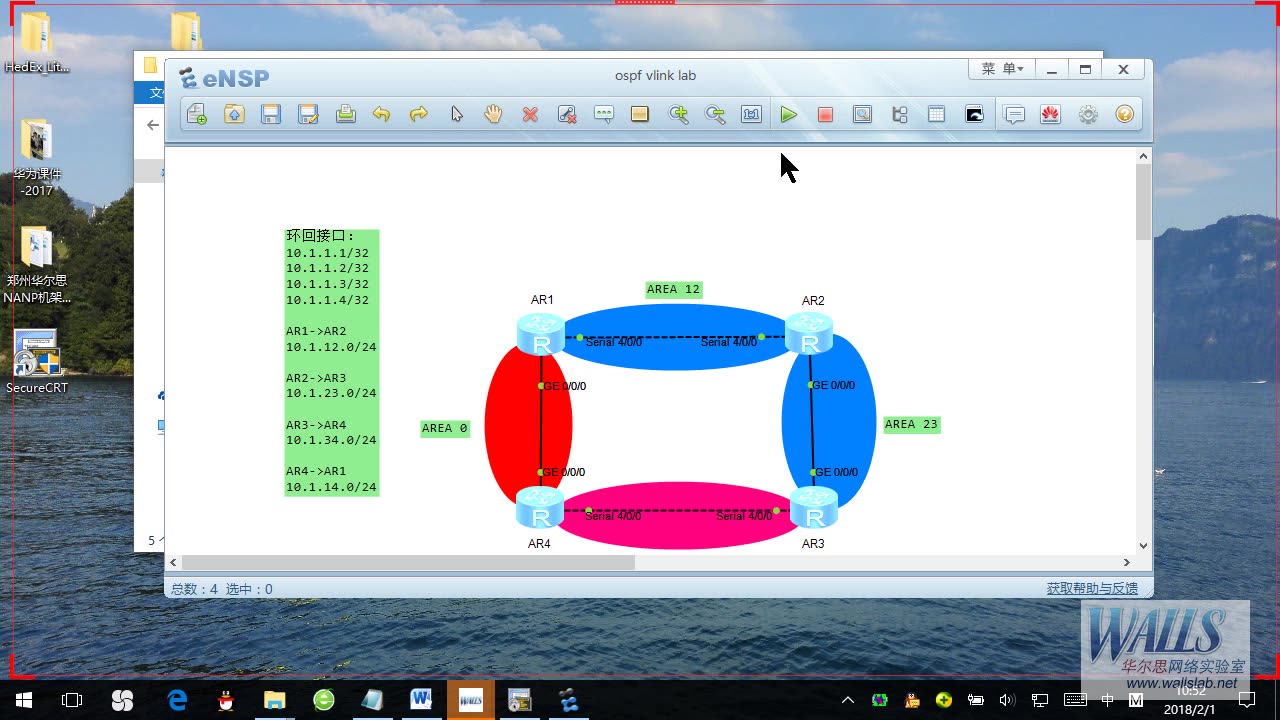1280x720 pixels.
Task: Print the topology using the printer icon
Action: pyautogui.click(x=345, y=115)
